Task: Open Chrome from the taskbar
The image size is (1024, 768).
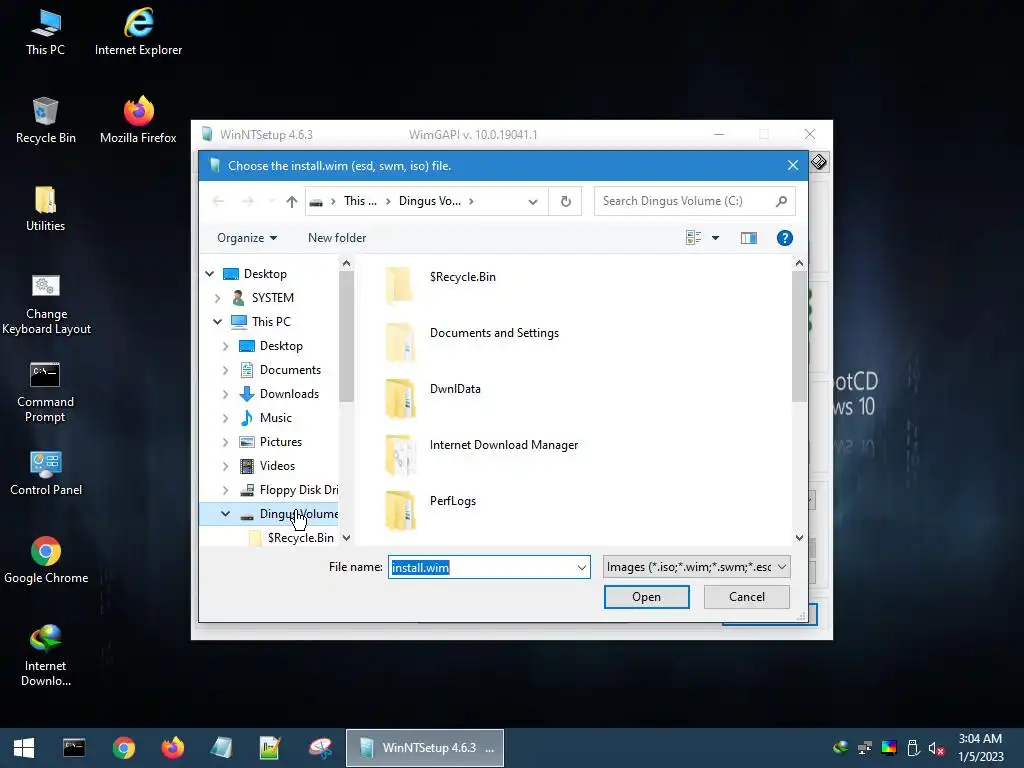Action: (123, 748)
